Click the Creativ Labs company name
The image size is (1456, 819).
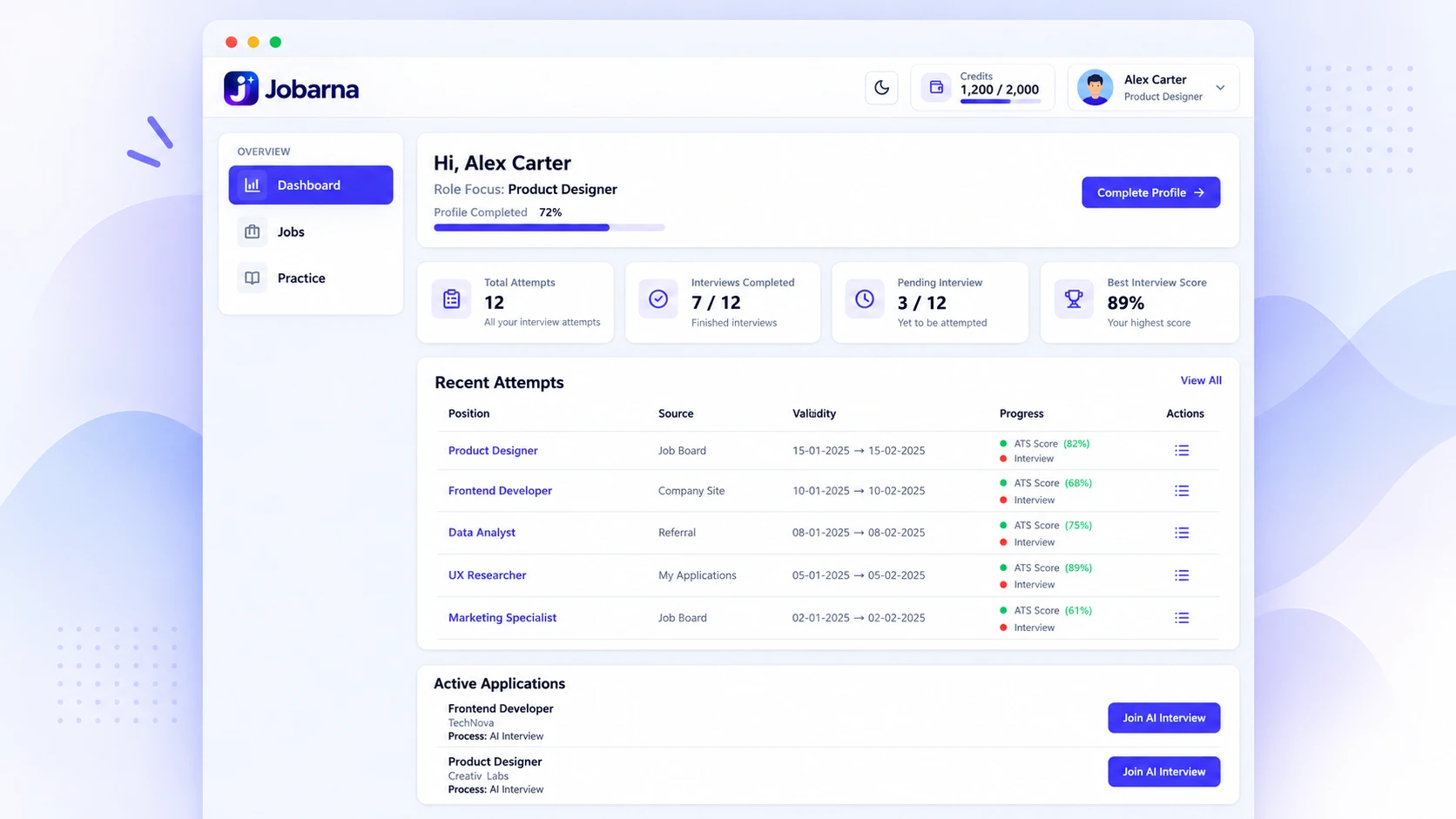478,776
